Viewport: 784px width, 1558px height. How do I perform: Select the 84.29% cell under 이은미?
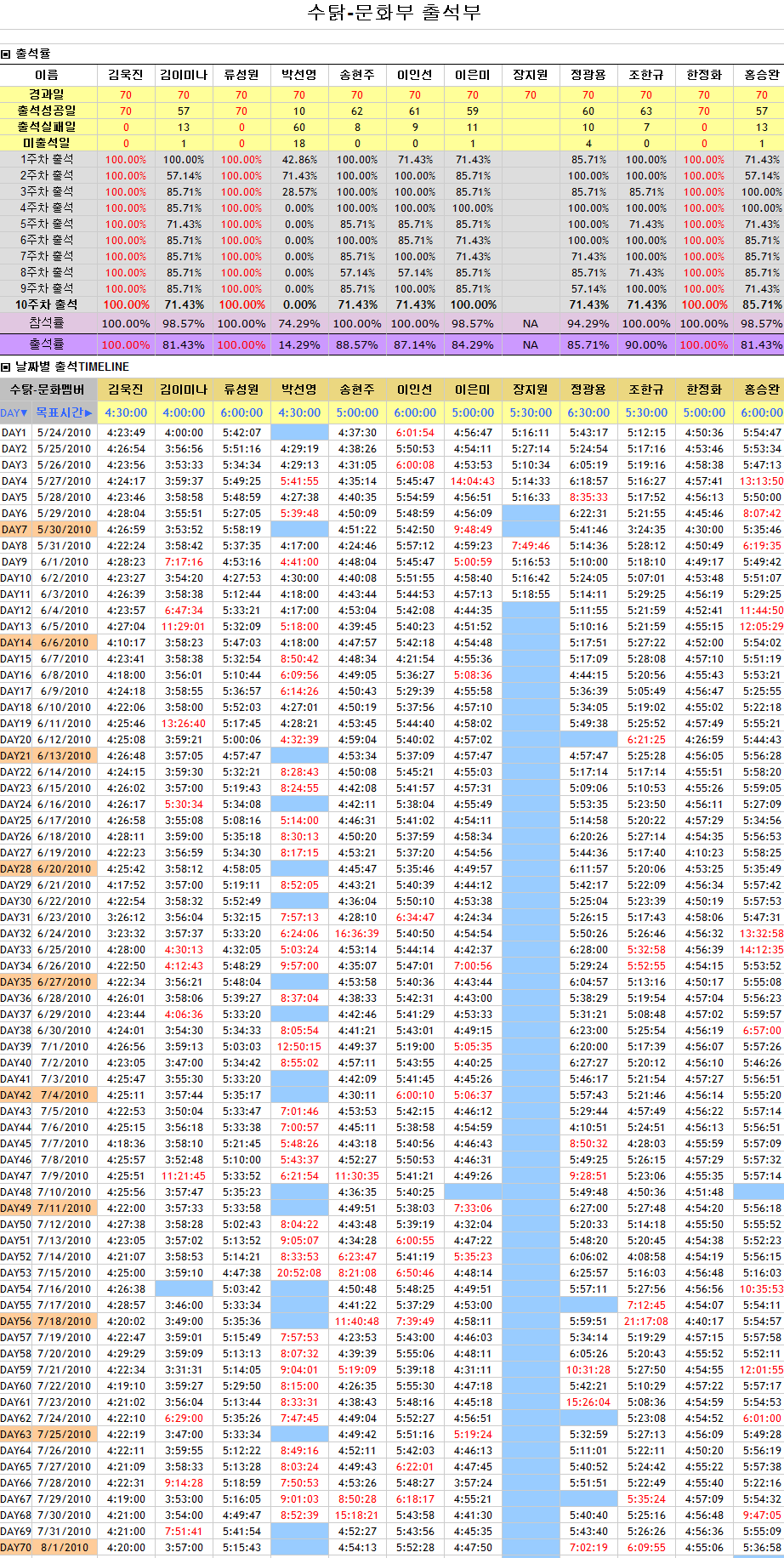coord(473,344)
